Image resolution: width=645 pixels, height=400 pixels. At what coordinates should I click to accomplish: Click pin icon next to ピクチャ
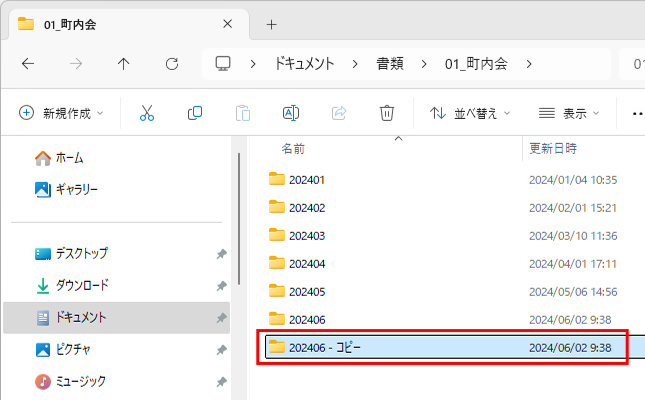(221, 350)
